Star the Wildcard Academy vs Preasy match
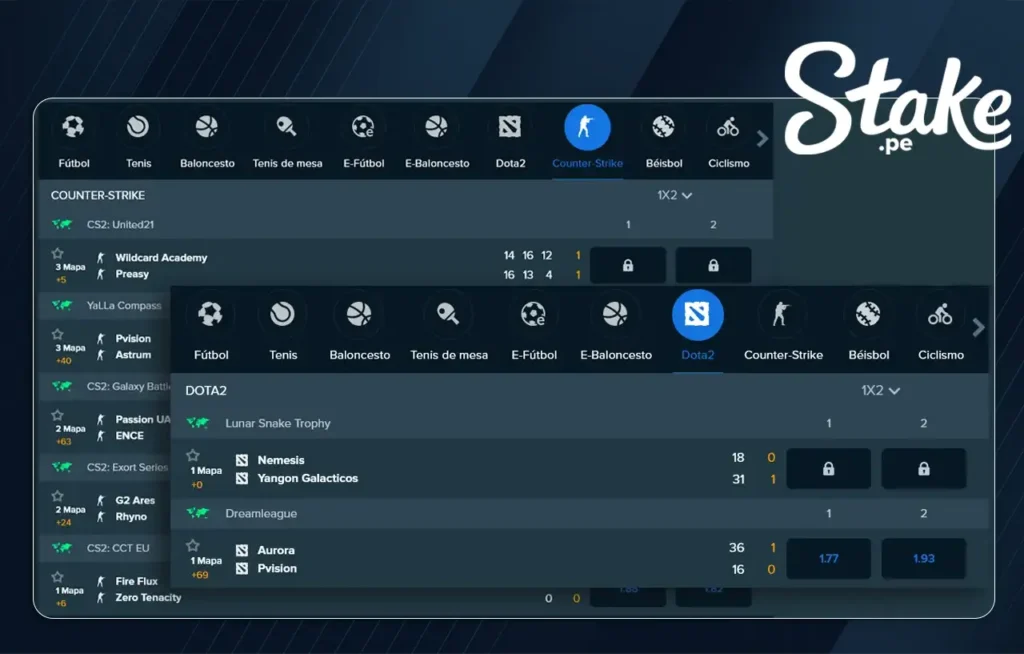Image resolution: width=1024 pixels, height=654 pixels. 58,254
